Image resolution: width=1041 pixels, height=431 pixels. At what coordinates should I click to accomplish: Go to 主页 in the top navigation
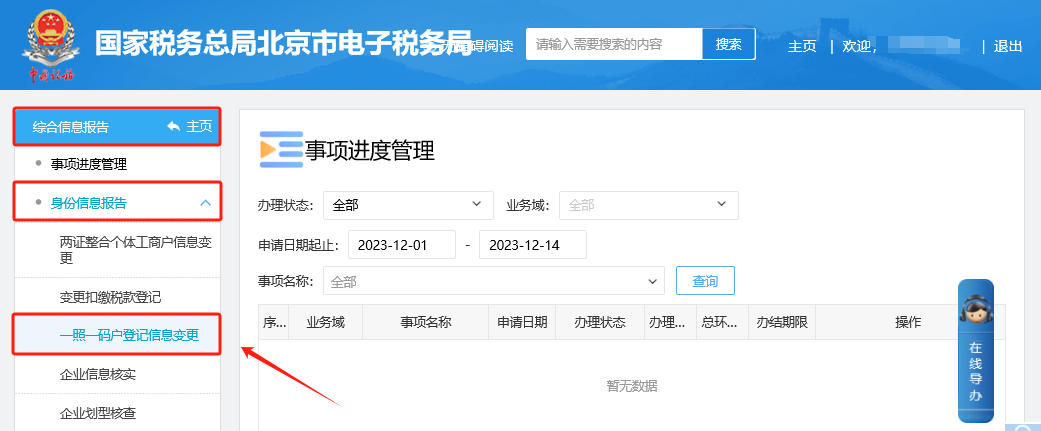pos(802,46)
